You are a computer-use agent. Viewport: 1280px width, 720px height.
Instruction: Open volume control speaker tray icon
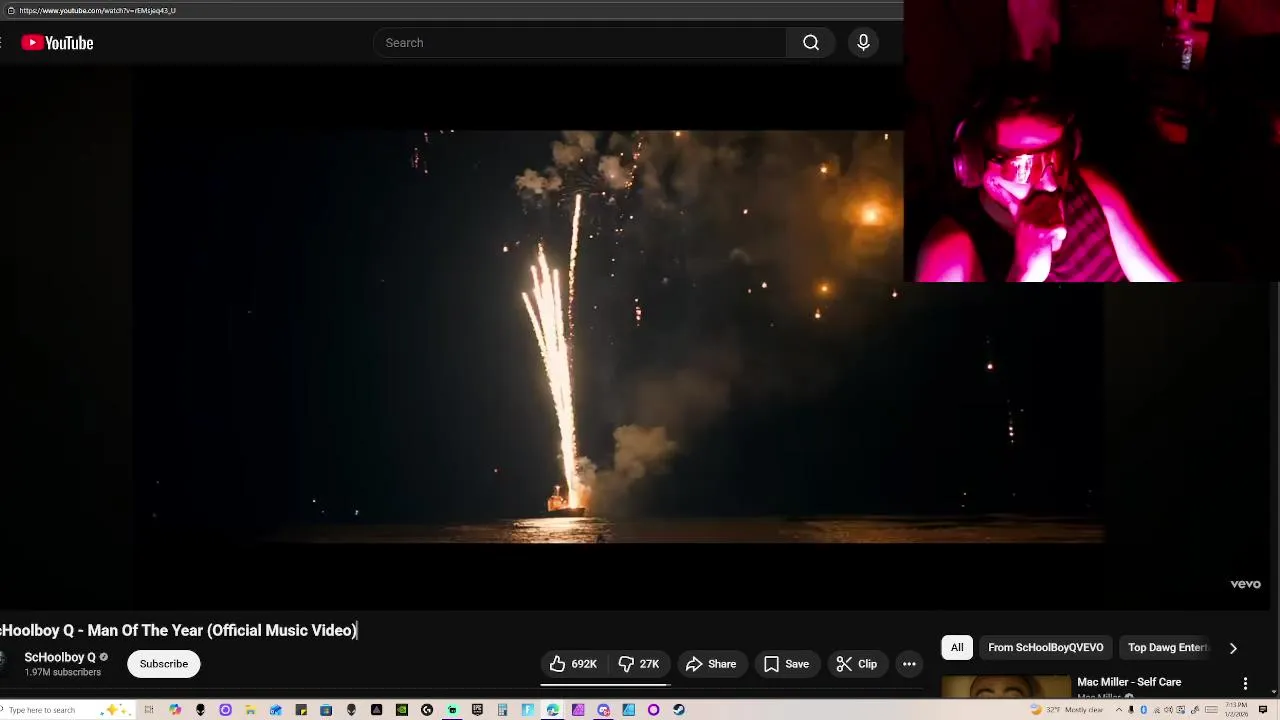(1168, 710)
